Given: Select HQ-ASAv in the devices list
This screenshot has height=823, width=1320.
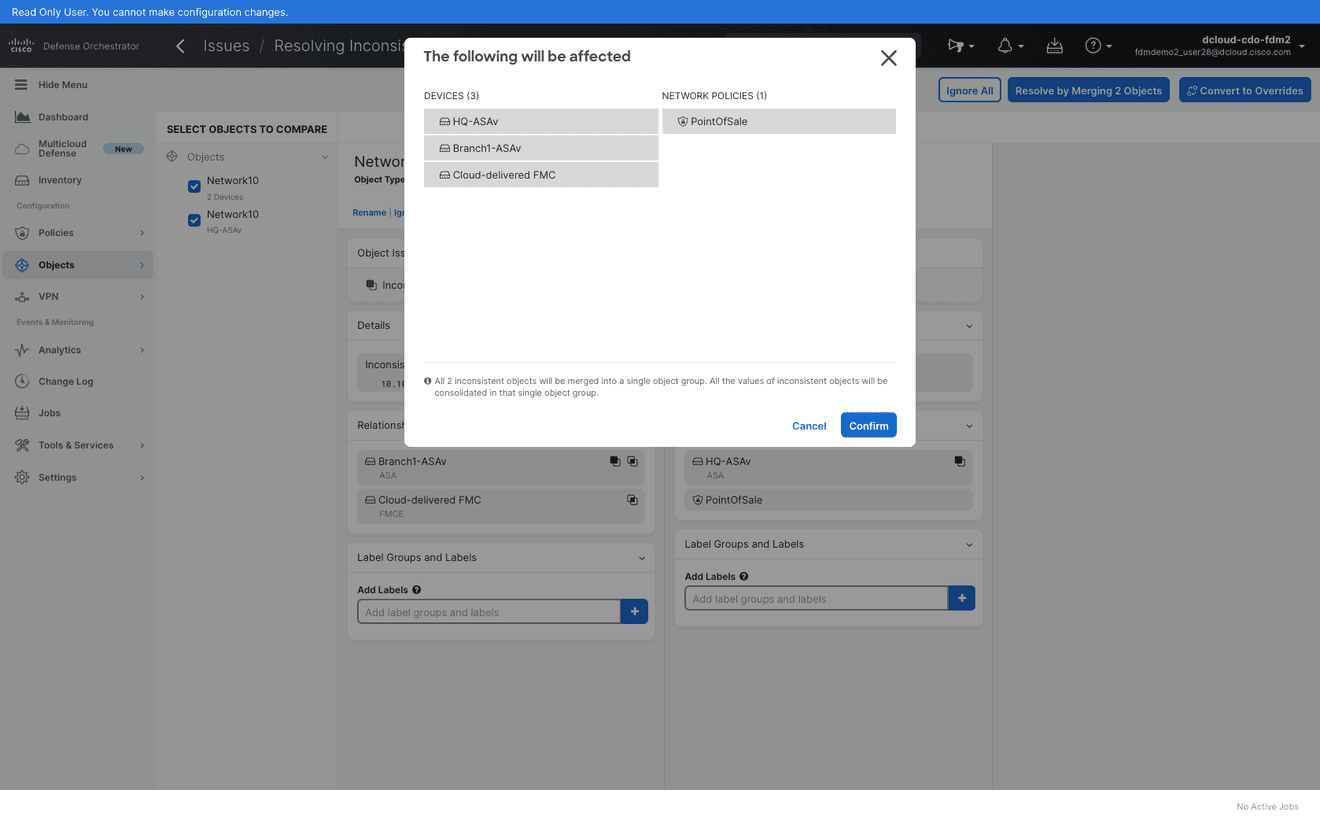Looking at the screenshot, I should [541, 121].
